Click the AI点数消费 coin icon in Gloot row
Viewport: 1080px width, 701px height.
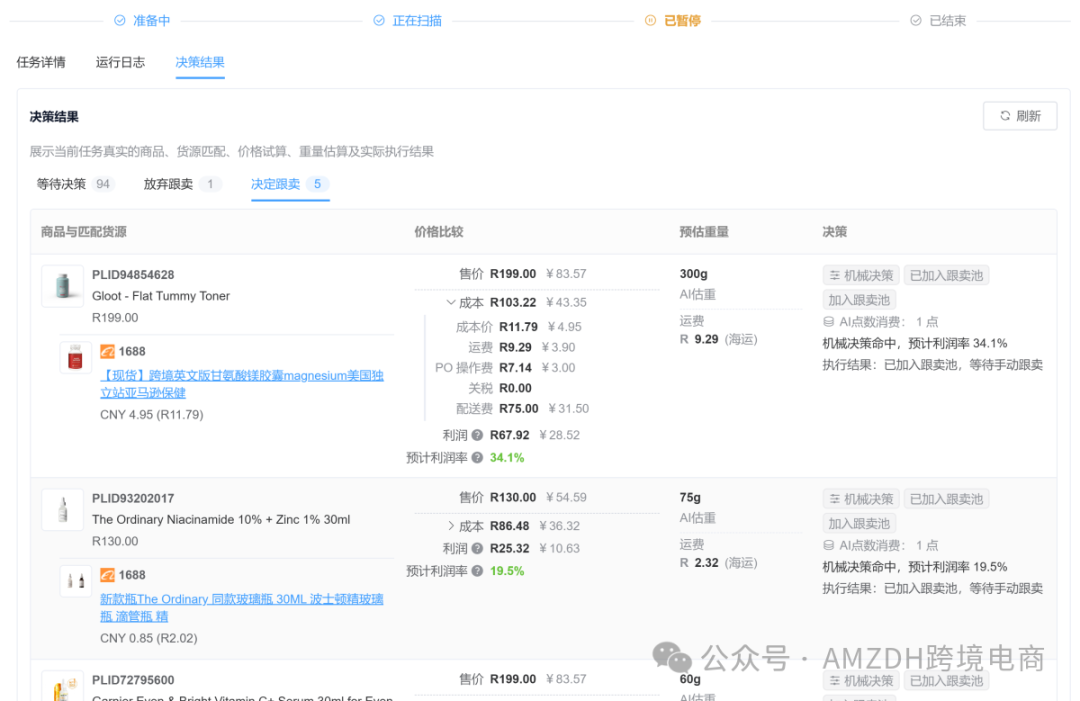(829, 322)
